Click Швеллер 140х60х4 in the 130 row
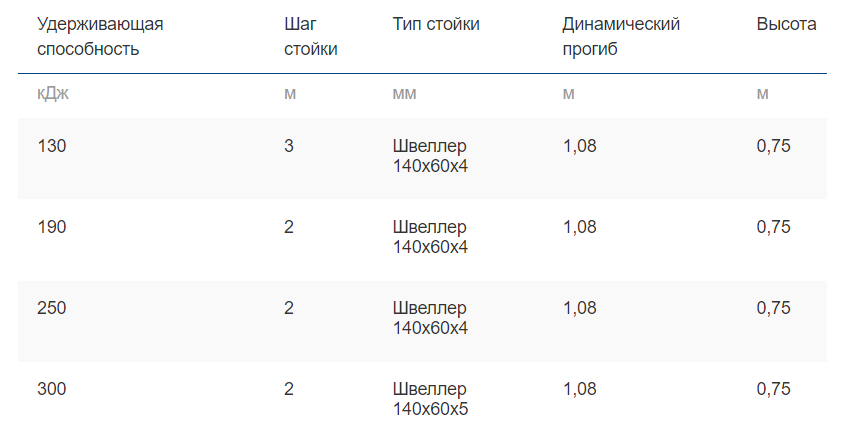 pyautogui.click(x=430, y=156)
